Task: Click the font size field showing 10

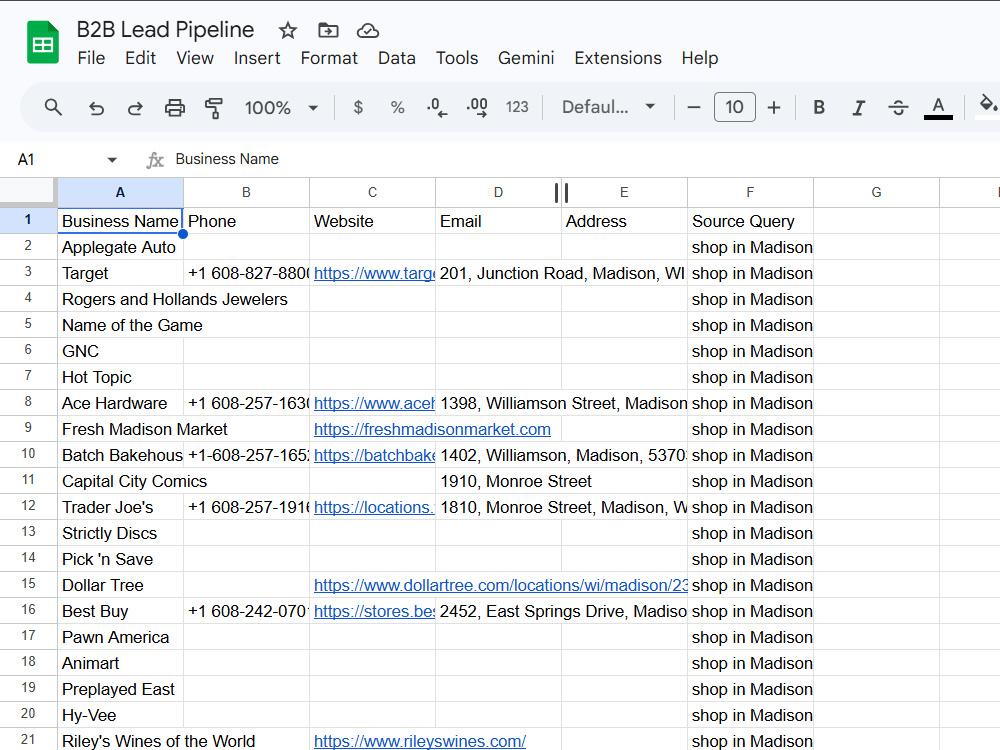Action: tap(734, 107)
